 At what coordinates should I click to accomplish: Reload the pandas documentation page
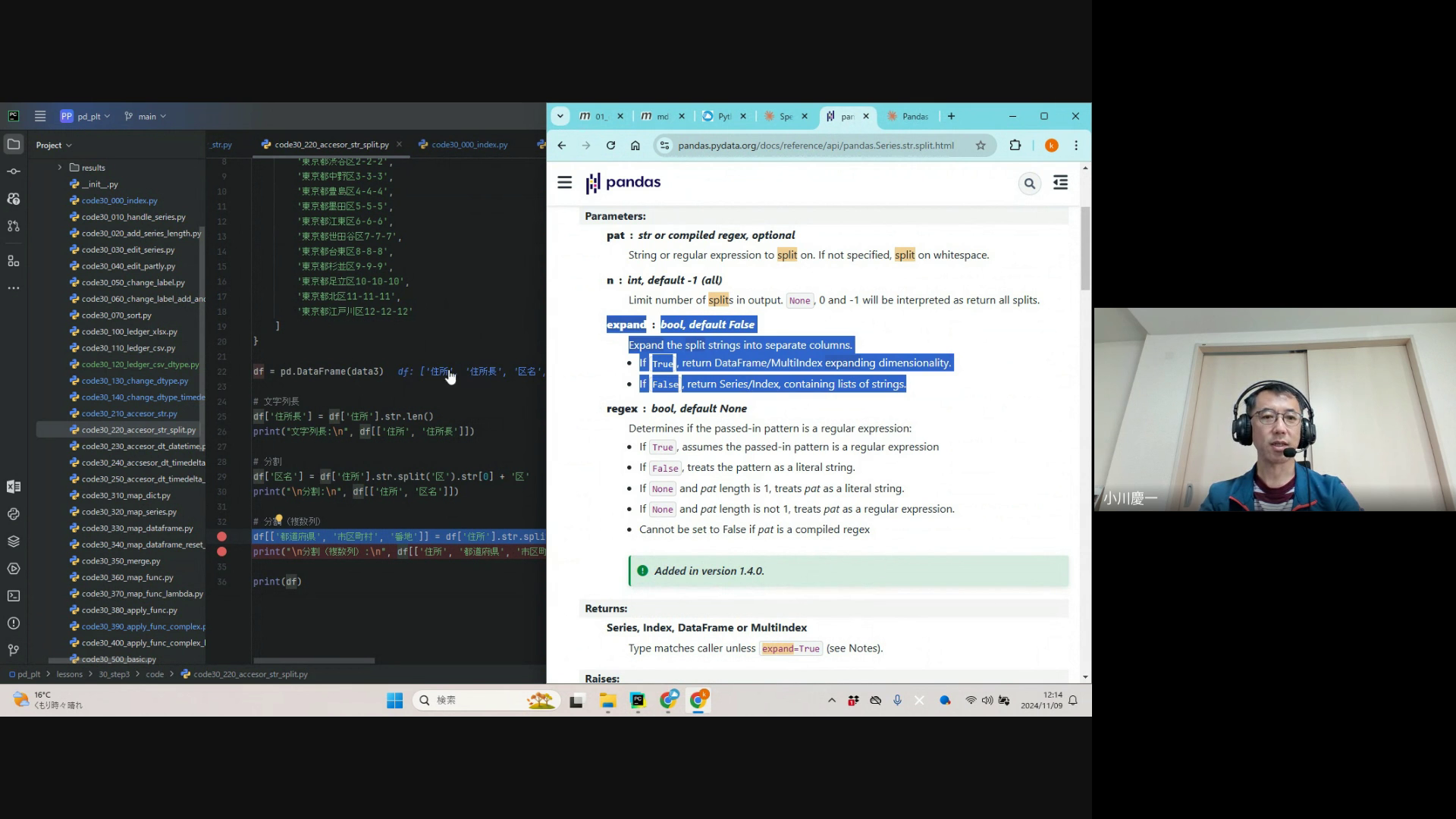pos(610,146)
